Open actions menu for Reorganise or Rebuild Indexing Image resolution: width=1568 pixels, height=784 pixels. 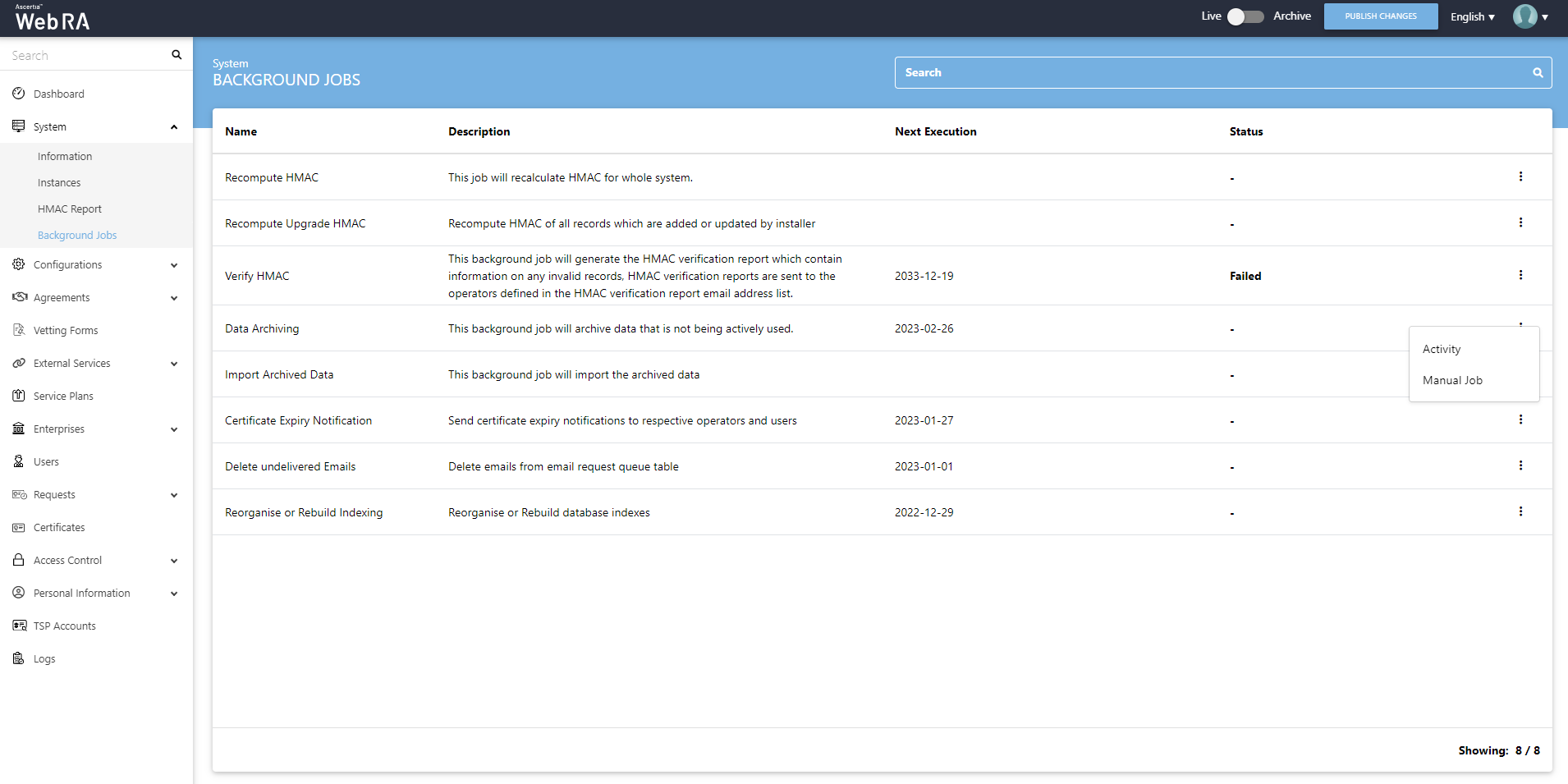coord(1520,511)
